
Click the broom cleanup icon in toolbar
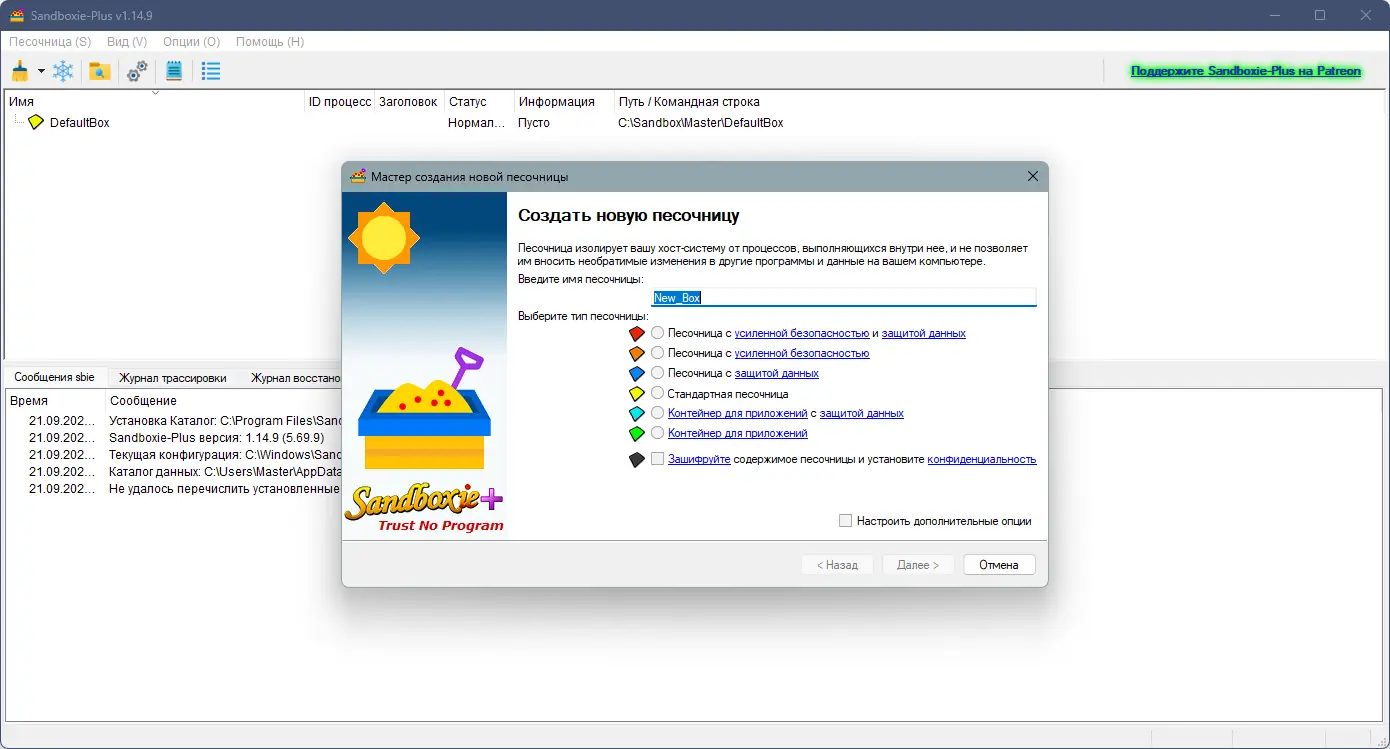click(x=20, y=71)
